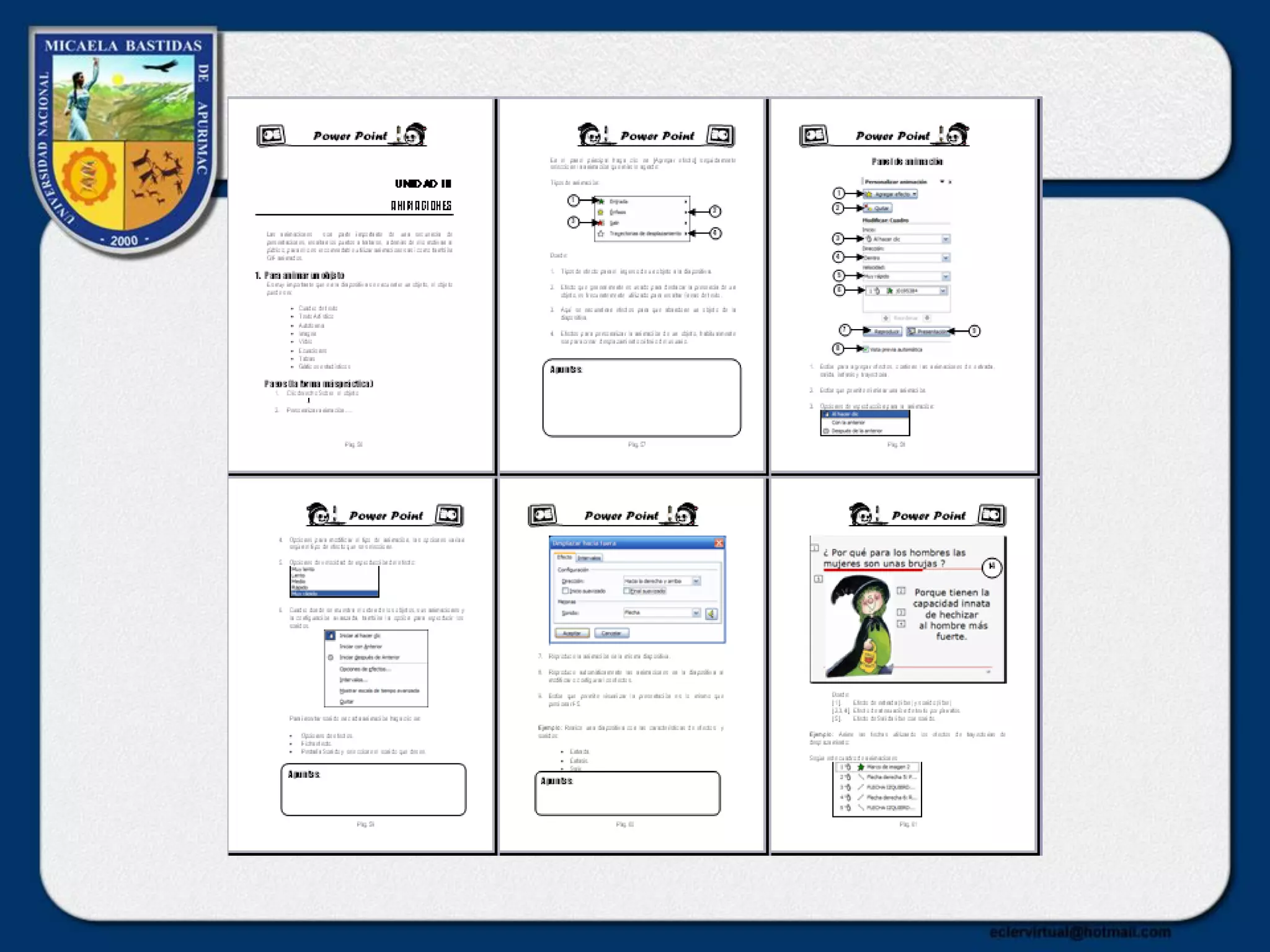The width and height of the screenshot is (1270, 952).
Task: Enable the Inicio suavizado checkbox
Action: coord(565,591)
